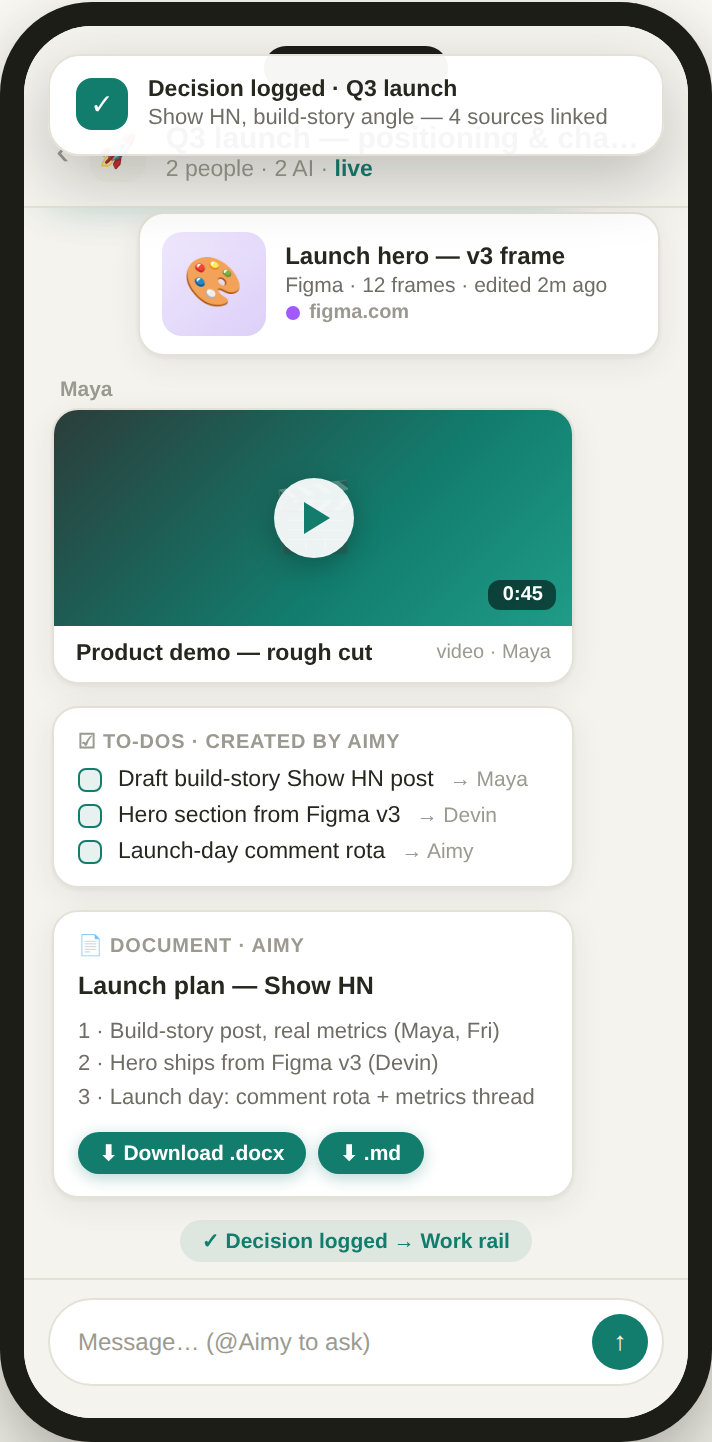
Task: Check Hero section from Figma v3
Action: (90, 816)
